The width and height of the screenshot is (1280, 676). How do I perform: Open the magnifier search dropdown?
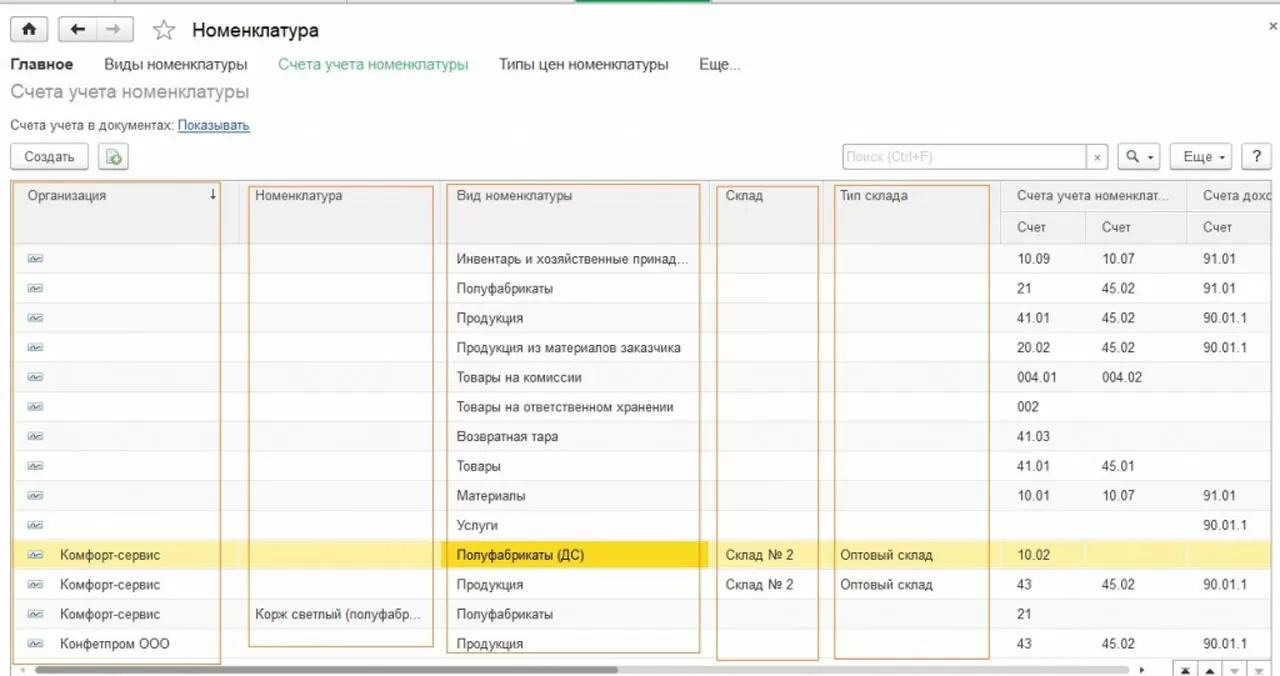(1139, 157)
